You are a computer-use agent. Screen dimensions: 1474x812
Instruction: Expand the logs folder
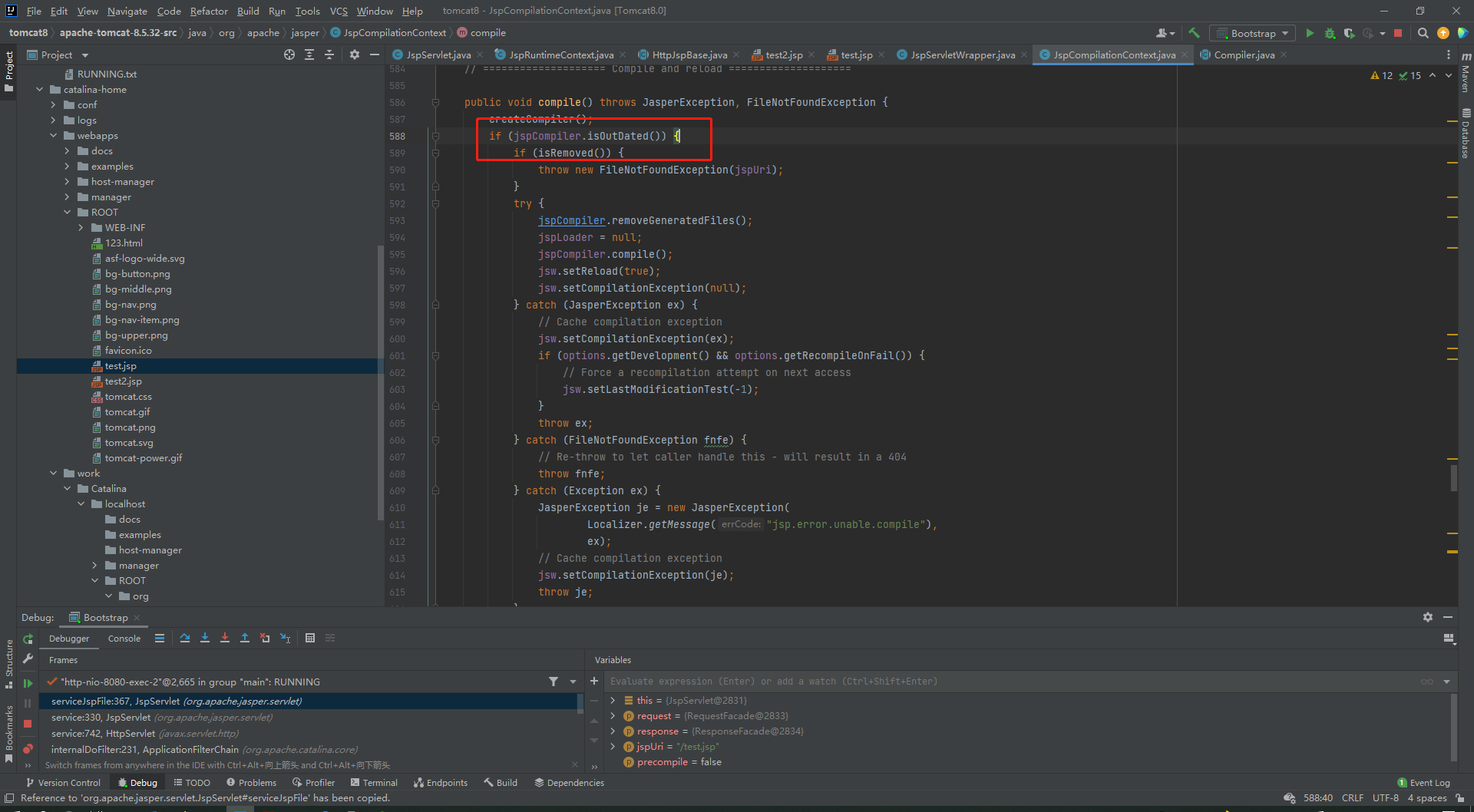tap(54, 120)
